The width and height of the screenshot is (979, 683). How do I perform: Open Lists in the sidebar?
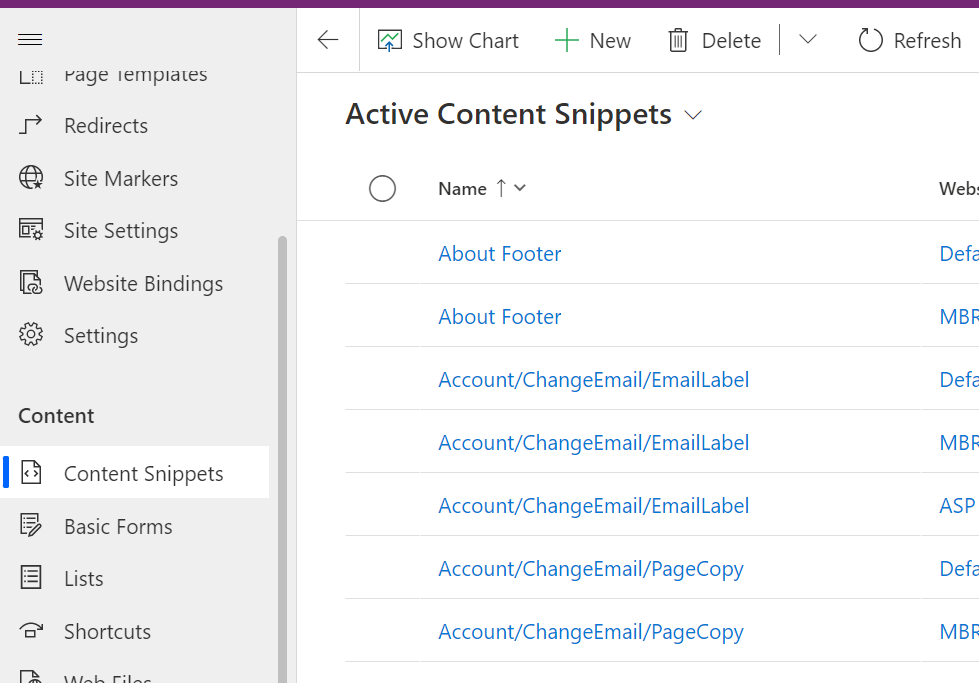point(84,579)
